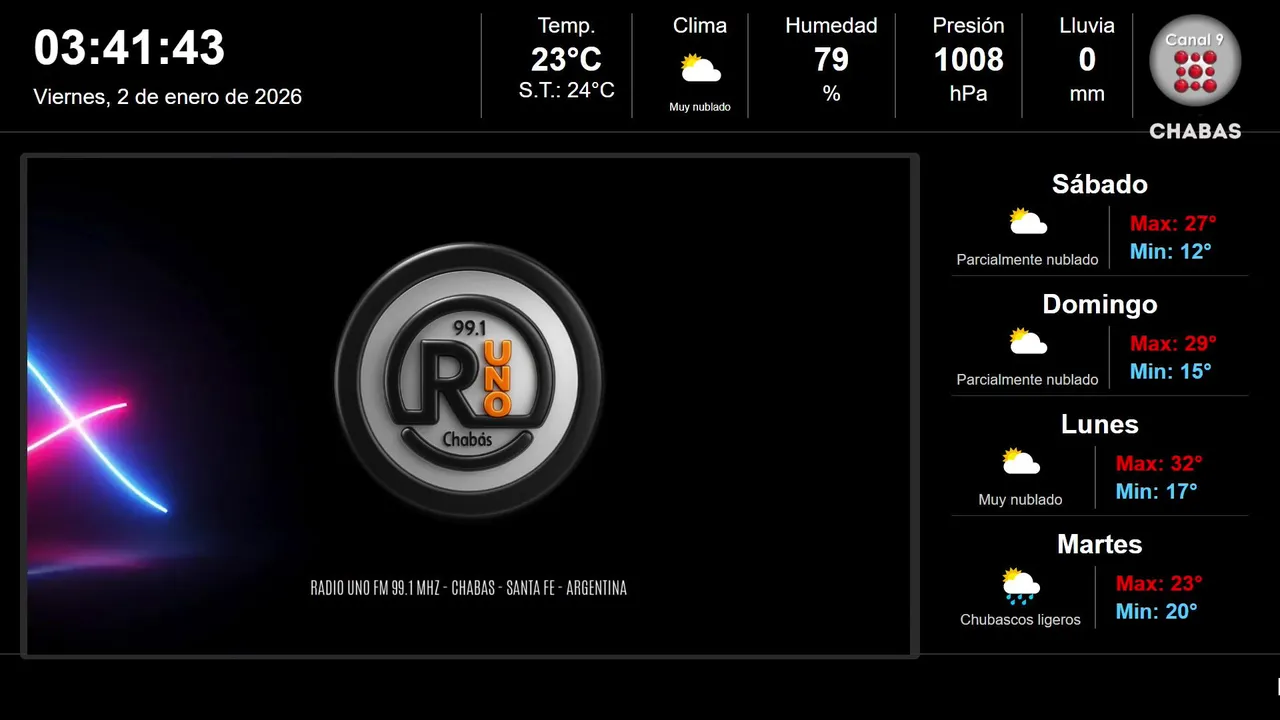Click the 23°C temperature reading
This screenshot has width=1280, height=720.
pyautogui.click(x=566, y=60)
